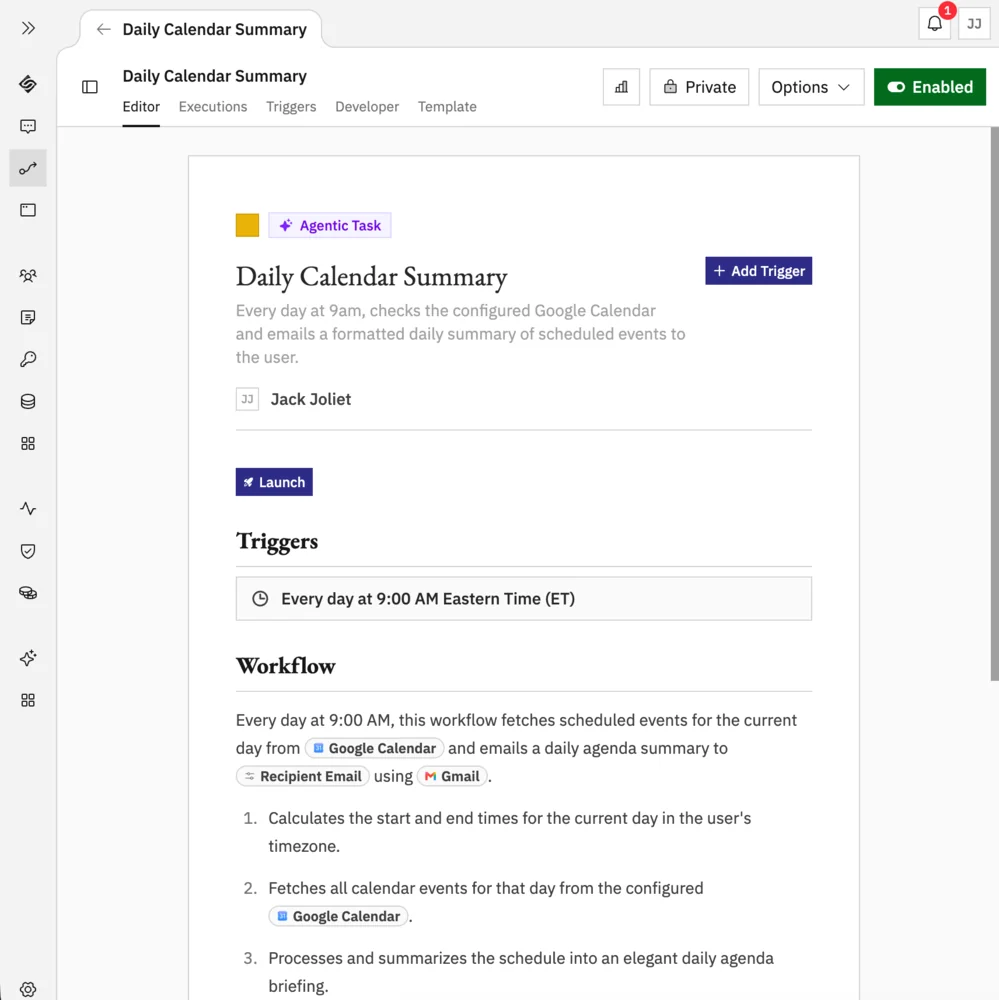Switch to the Executions tab
Viewport: 999px width, 1000px height.
tap(212, 107)
